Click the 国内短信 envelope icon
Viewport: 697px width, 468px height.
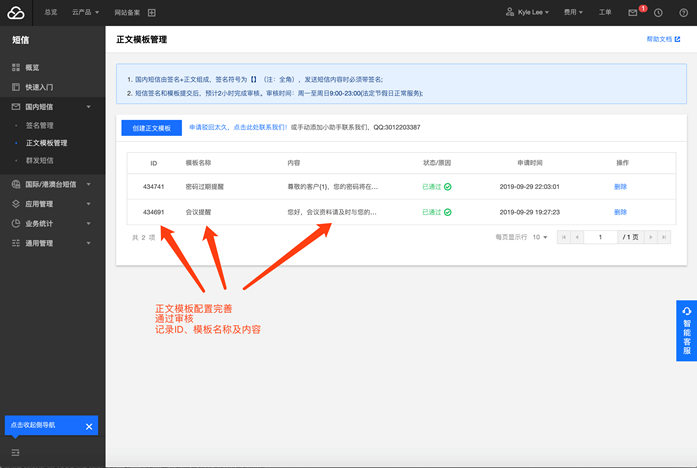pyautogui.click(x=16, y=107)
